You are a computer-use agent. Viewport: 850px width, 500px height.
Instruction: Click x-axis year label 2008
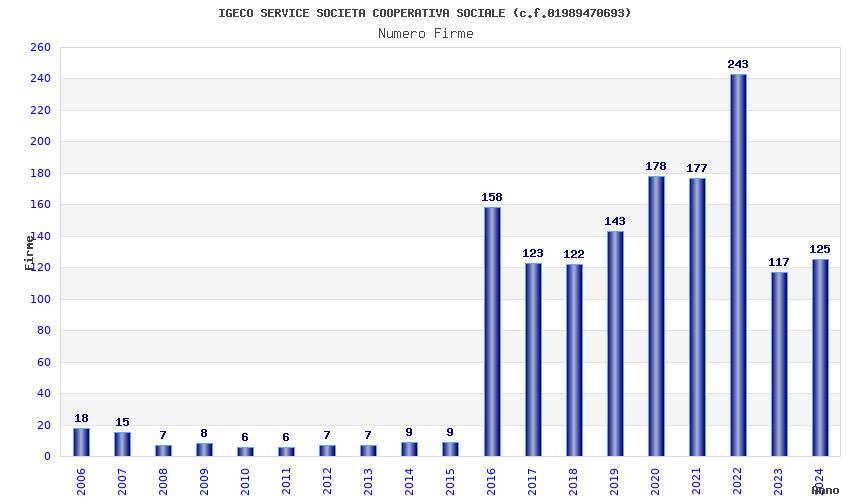[163, 482]
